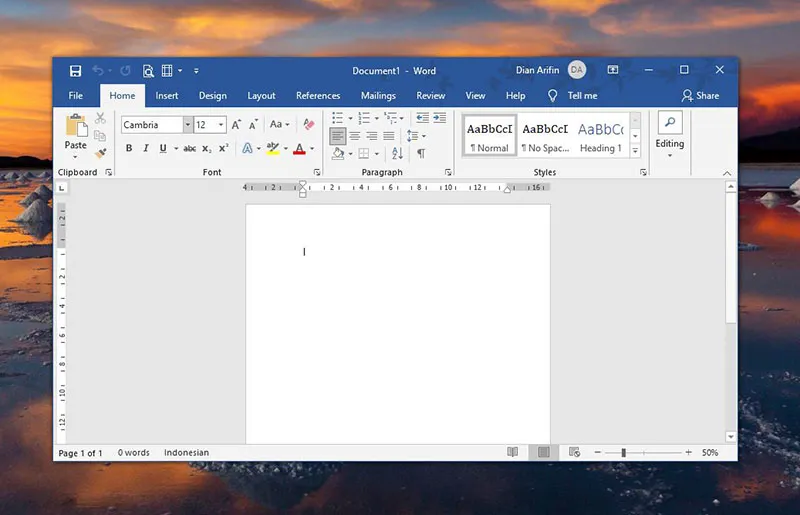The height and width of the screenshot is (515, 800).
Task: Click the Show/Hide paragraph marks icon
Action: 421,153
